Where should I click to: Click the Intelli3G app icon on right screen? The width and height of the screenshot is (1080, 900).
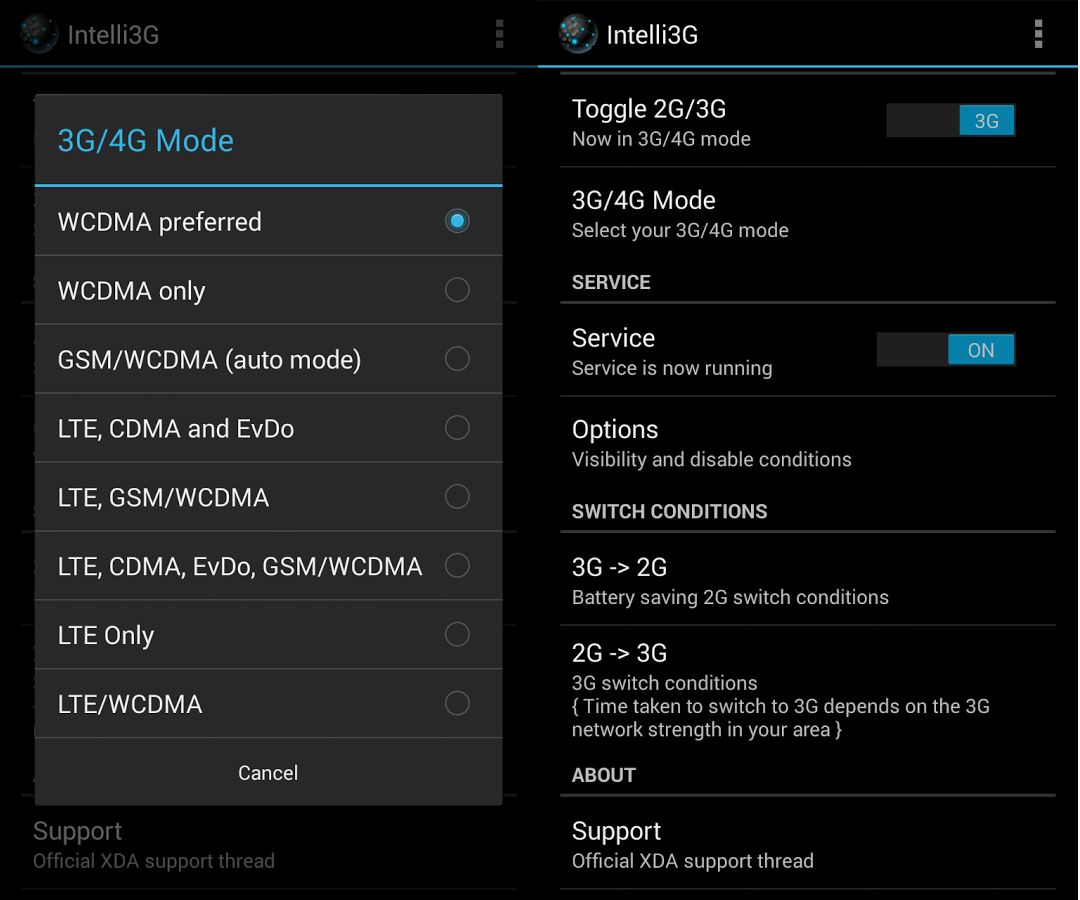tap(578, 34)
